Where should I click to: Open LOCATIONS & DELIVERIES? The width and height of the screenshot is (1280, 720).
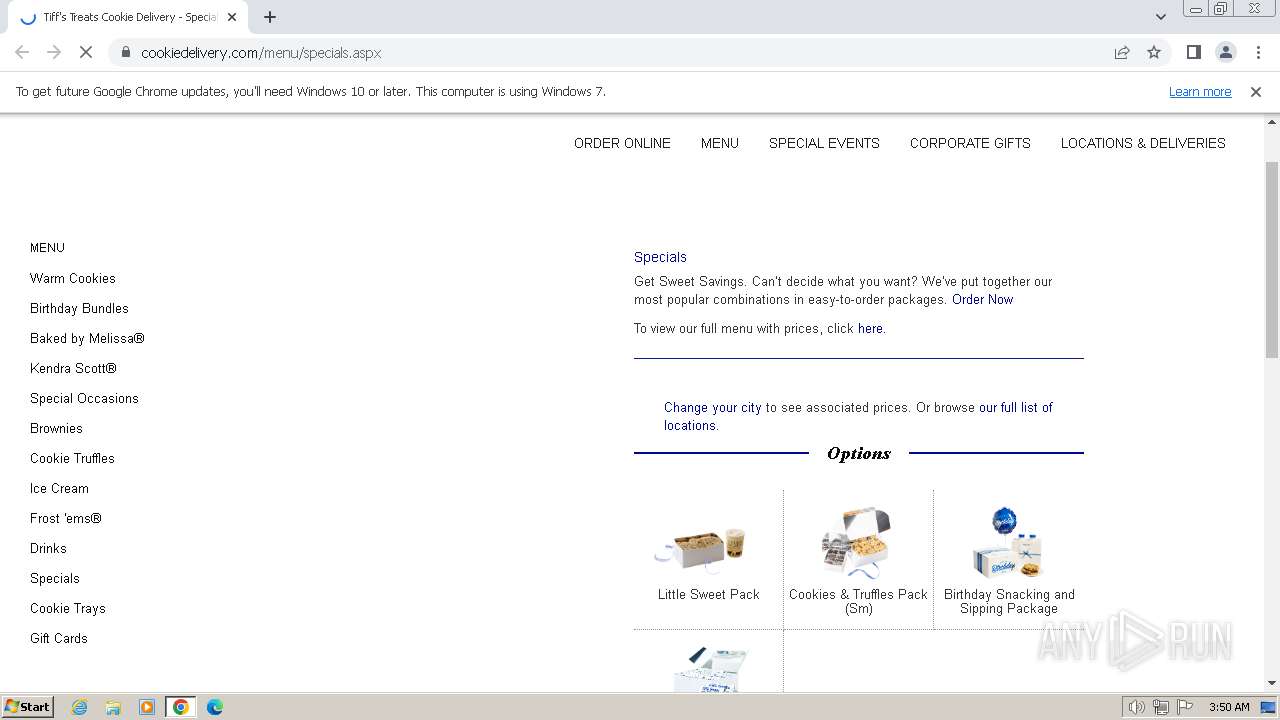[x=1143, y=143]
